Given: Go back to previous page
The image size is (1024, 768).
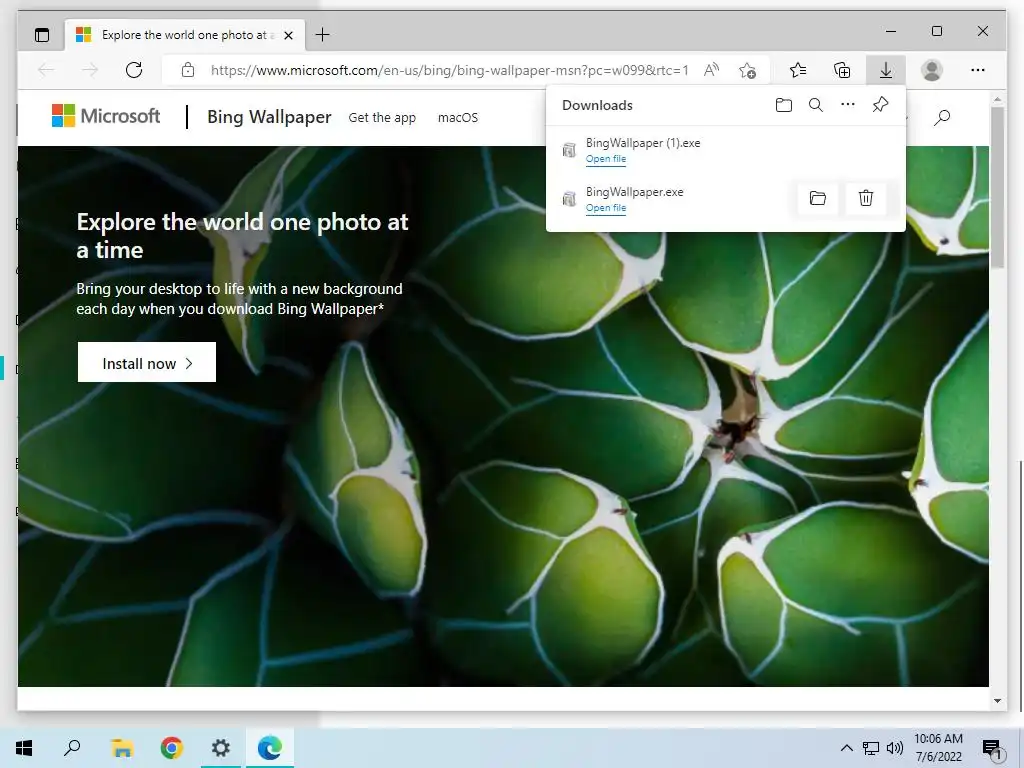Looking at the screenshot, I should [46, 70].
